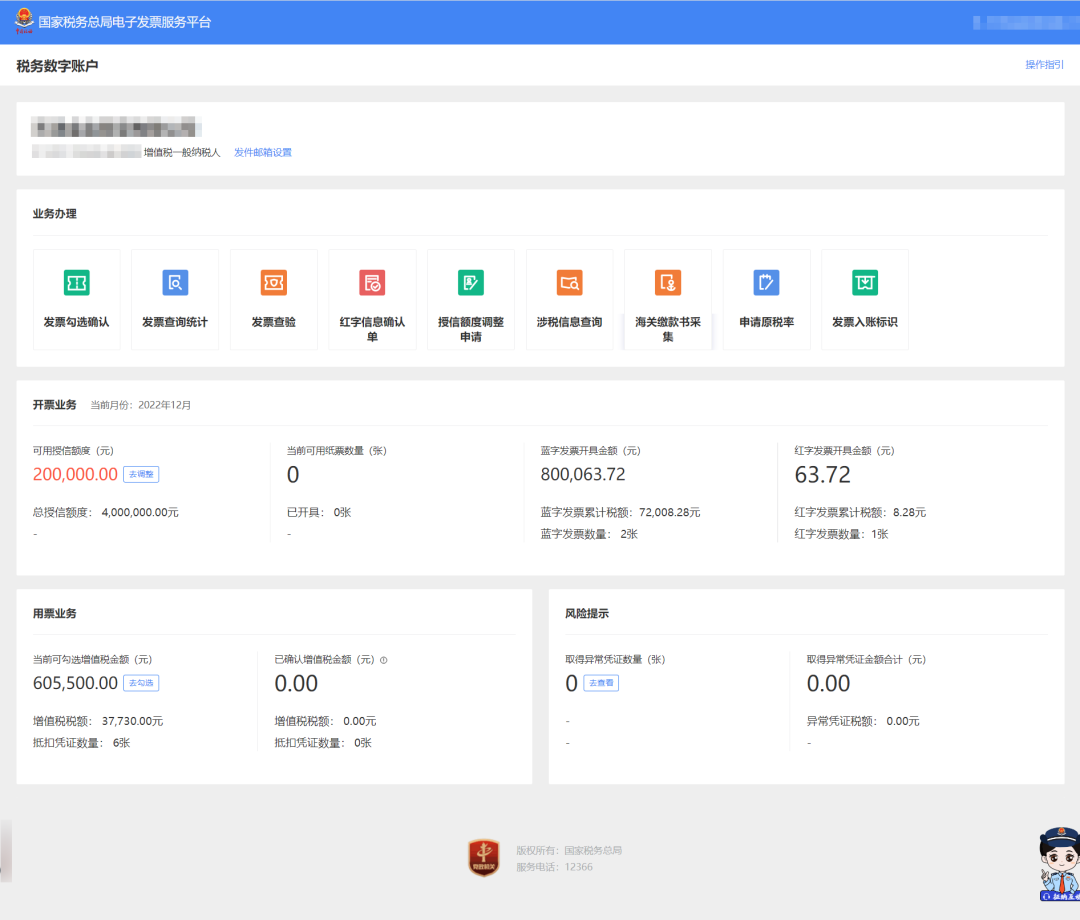Click the 去调整 button beside credit limit

point(141,474)
